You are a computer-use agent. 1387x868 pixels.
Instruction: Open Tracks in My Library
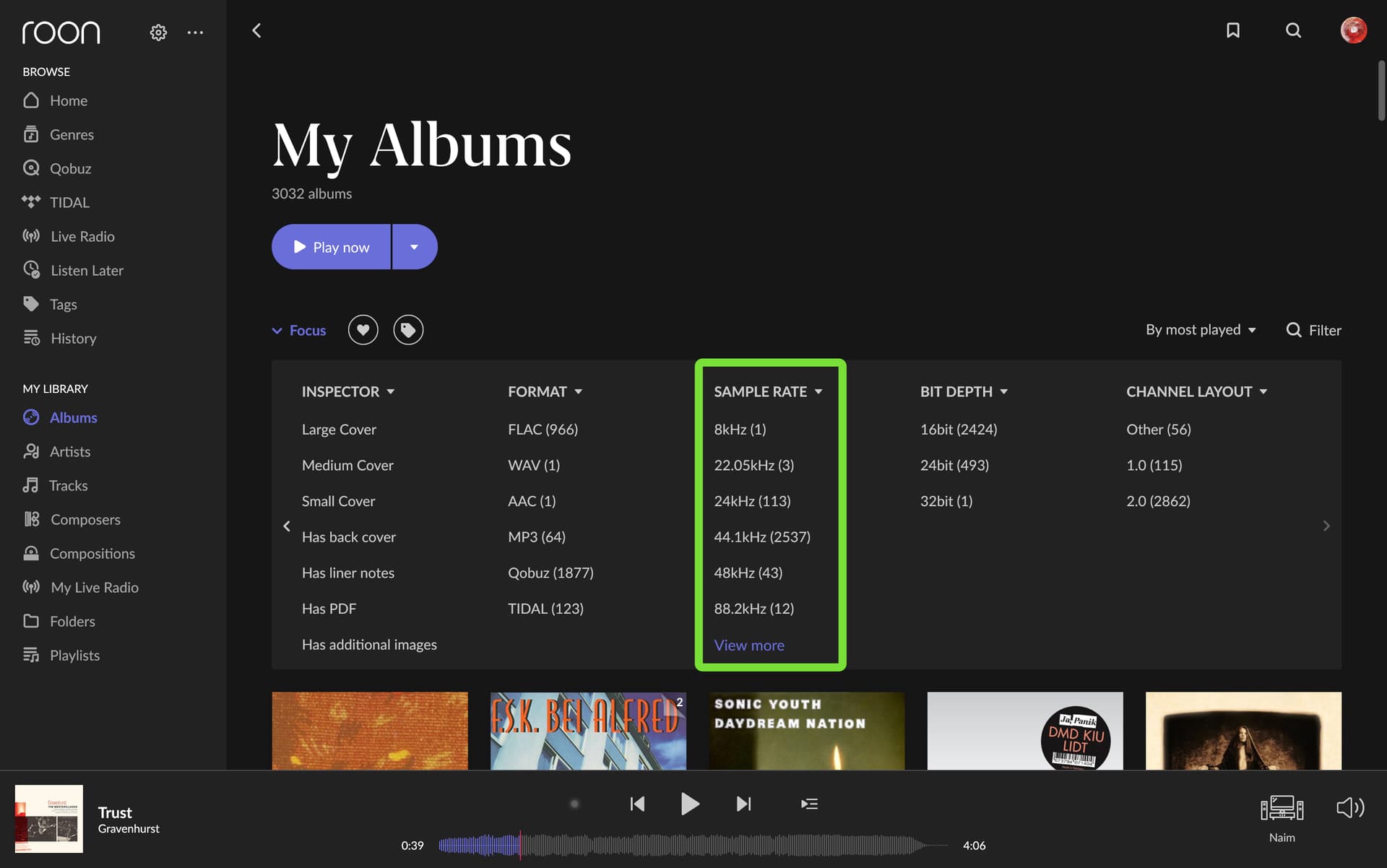click(x=55, y=485)
